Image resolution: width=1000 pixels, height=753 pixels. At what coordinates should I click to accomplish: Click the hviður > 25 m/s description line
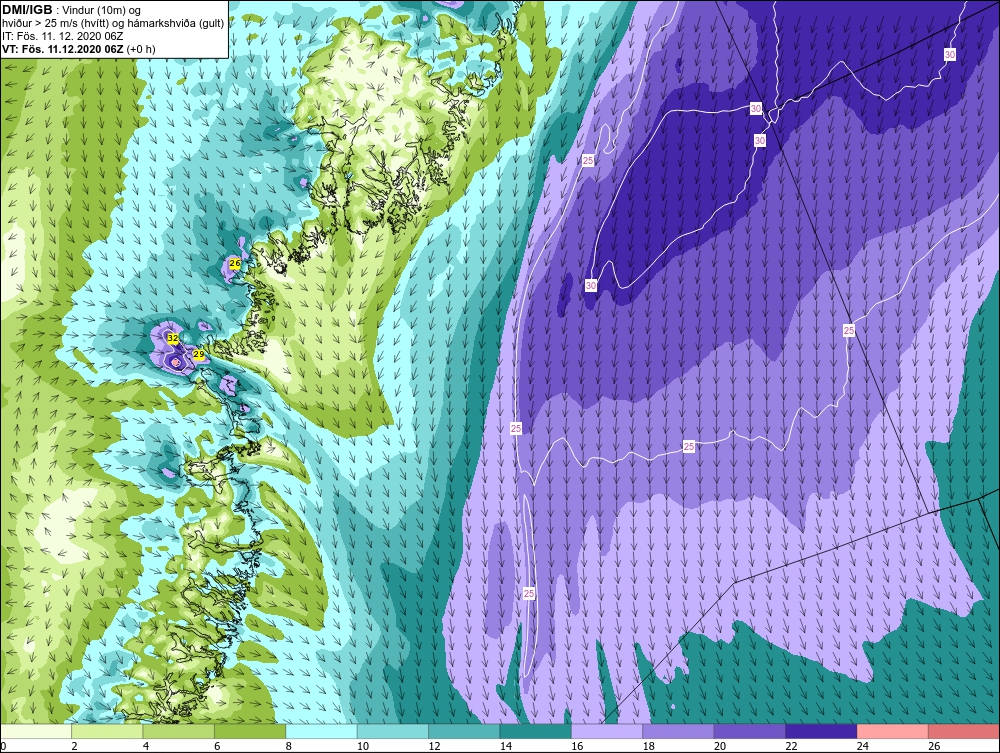[x=113, y=24]
